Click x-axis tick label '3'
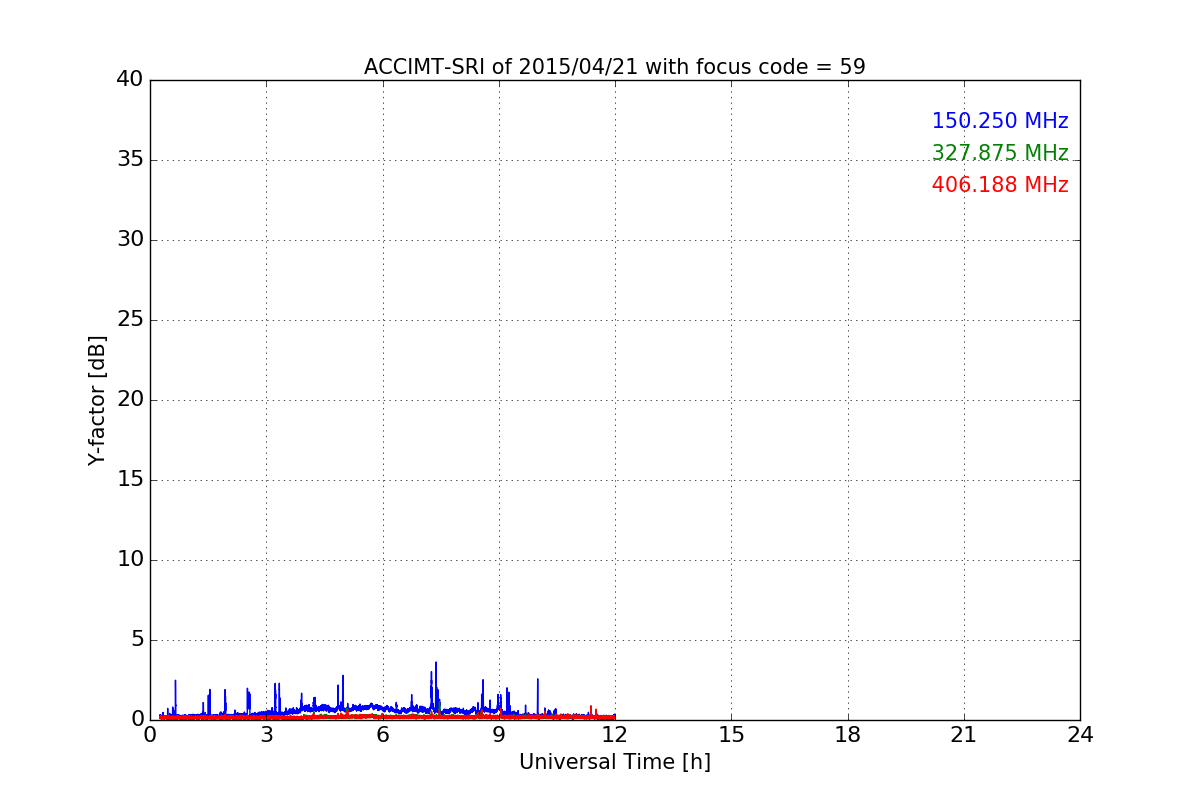This screenshot has width=1200, height=800. click(x=266, y=735)
